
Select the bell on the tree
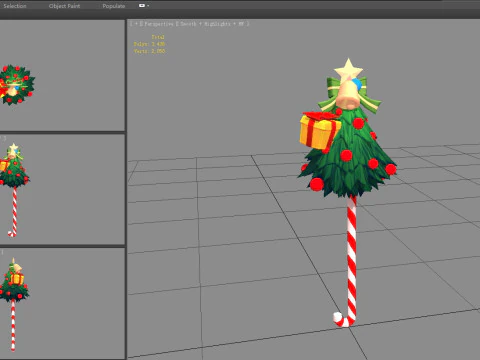[348, 95]
